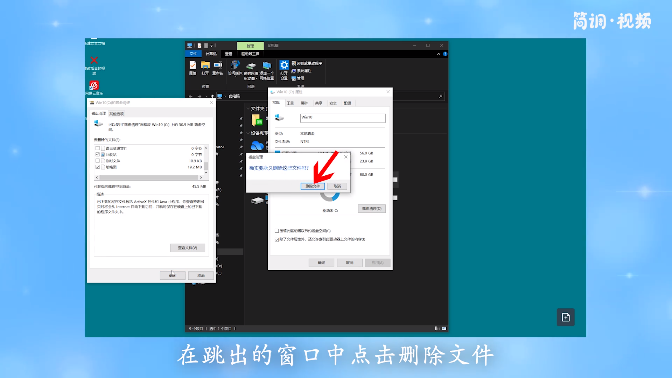Click the details view button in the Explorer status bar
Image resolution: width=672 pixels, height=378 pixels.
tap(437, 329)
